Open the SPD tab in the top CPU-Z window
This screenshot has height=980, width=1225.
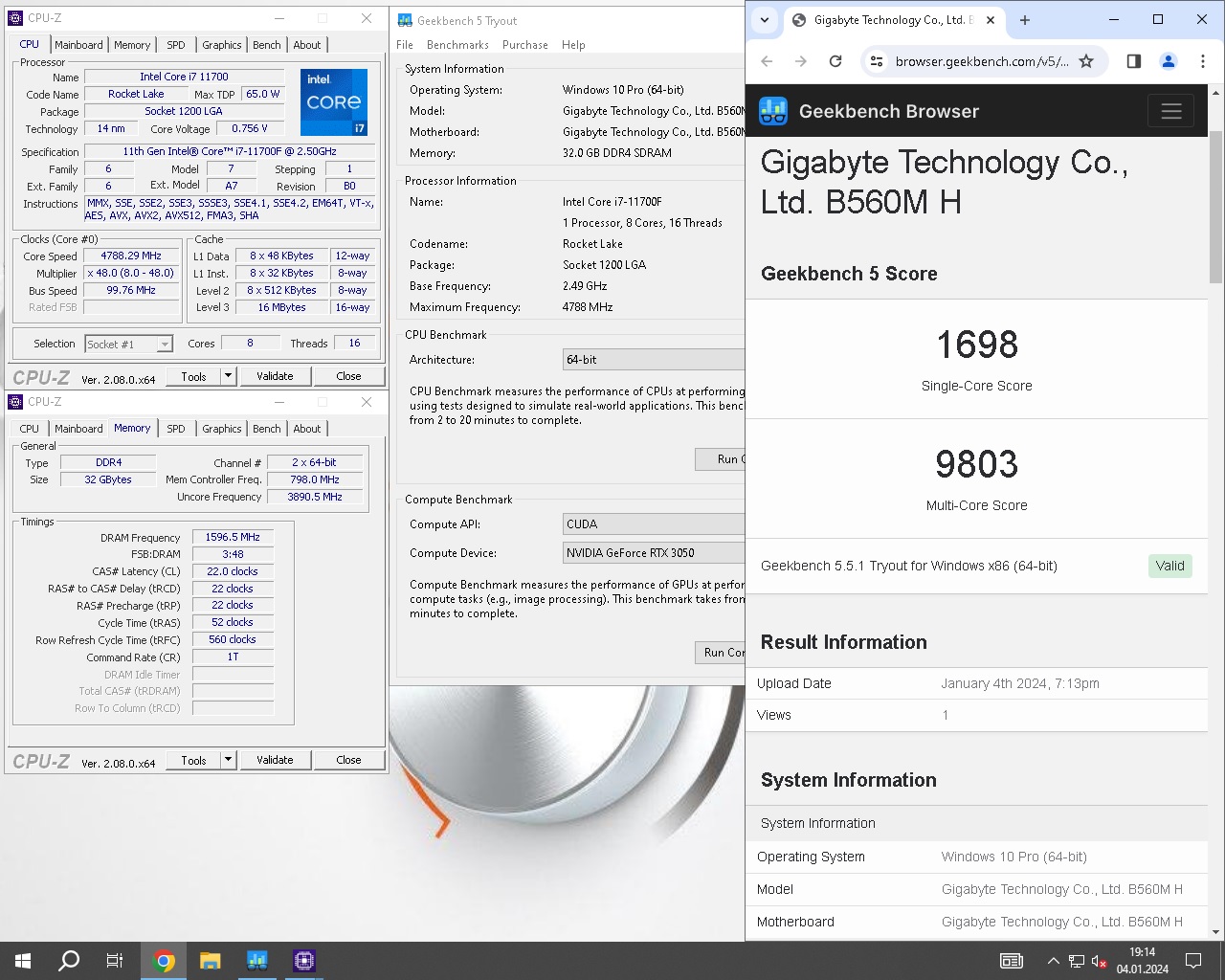tap(176, 45)
